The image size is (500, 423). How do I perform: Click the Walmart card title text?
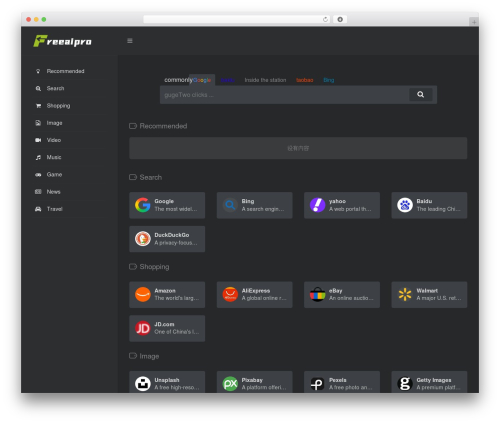[x=427, y=290]
